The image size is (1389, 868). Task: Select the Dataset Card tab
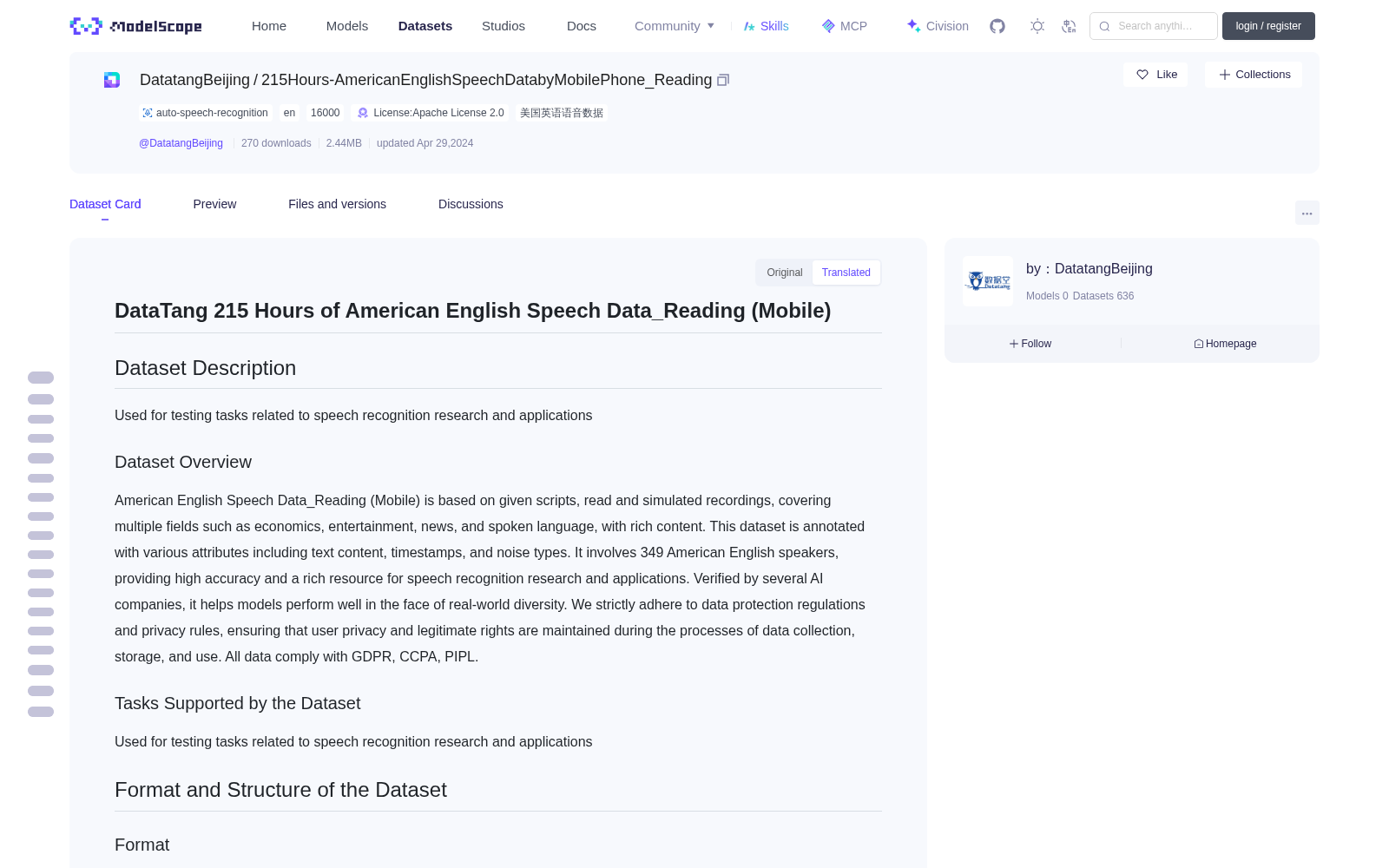[105, 204]
